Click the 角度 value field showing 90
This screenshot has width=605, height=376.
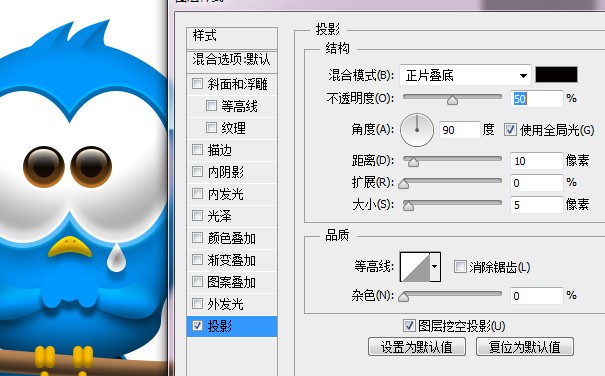point(460,130)
